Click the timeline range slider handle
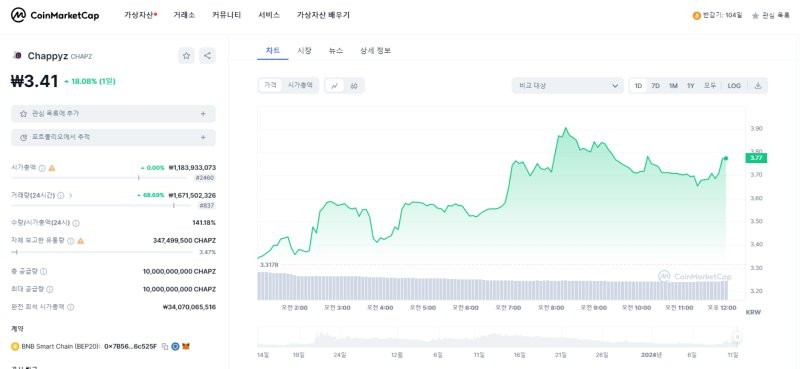 pos(737,337)
